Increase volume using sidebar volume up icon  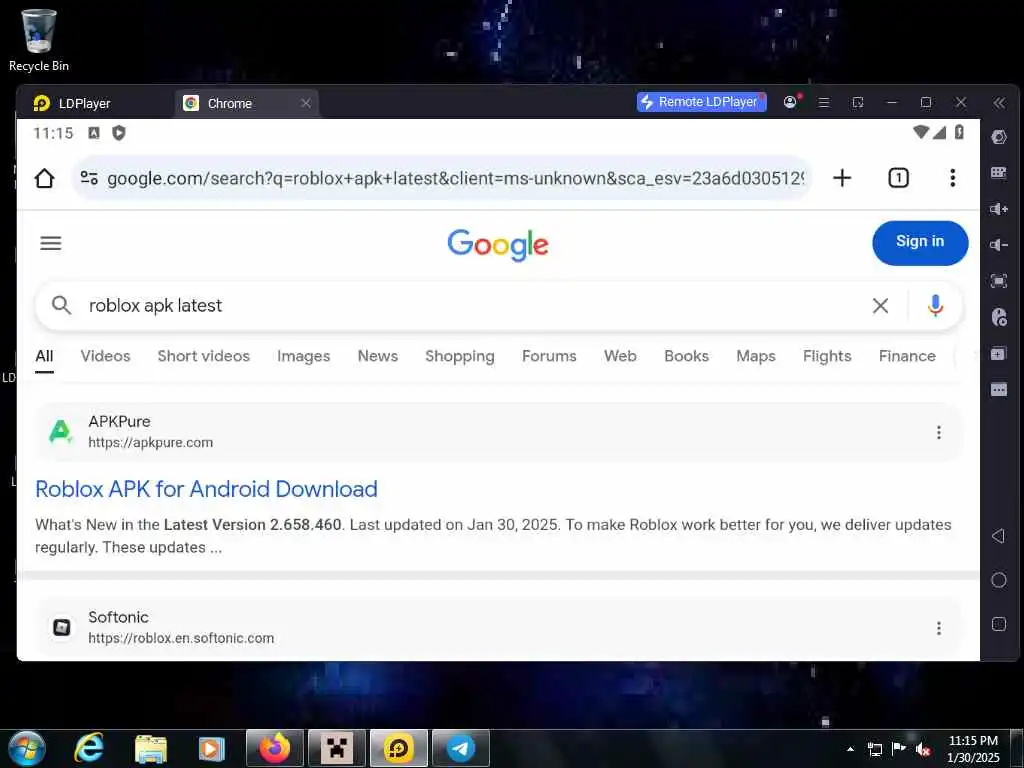(999, 209)
